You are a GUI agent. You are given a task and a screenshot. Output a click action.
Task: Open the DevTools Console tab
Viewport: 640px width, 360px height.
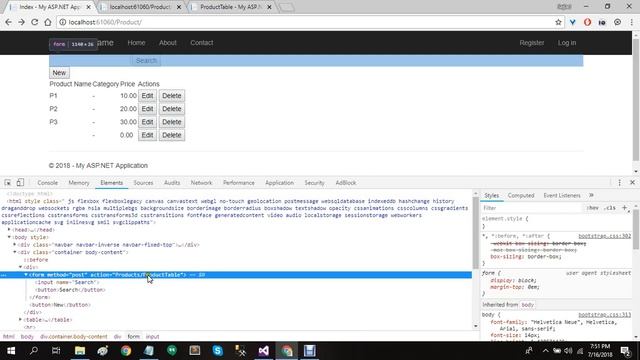pos(47,183)
